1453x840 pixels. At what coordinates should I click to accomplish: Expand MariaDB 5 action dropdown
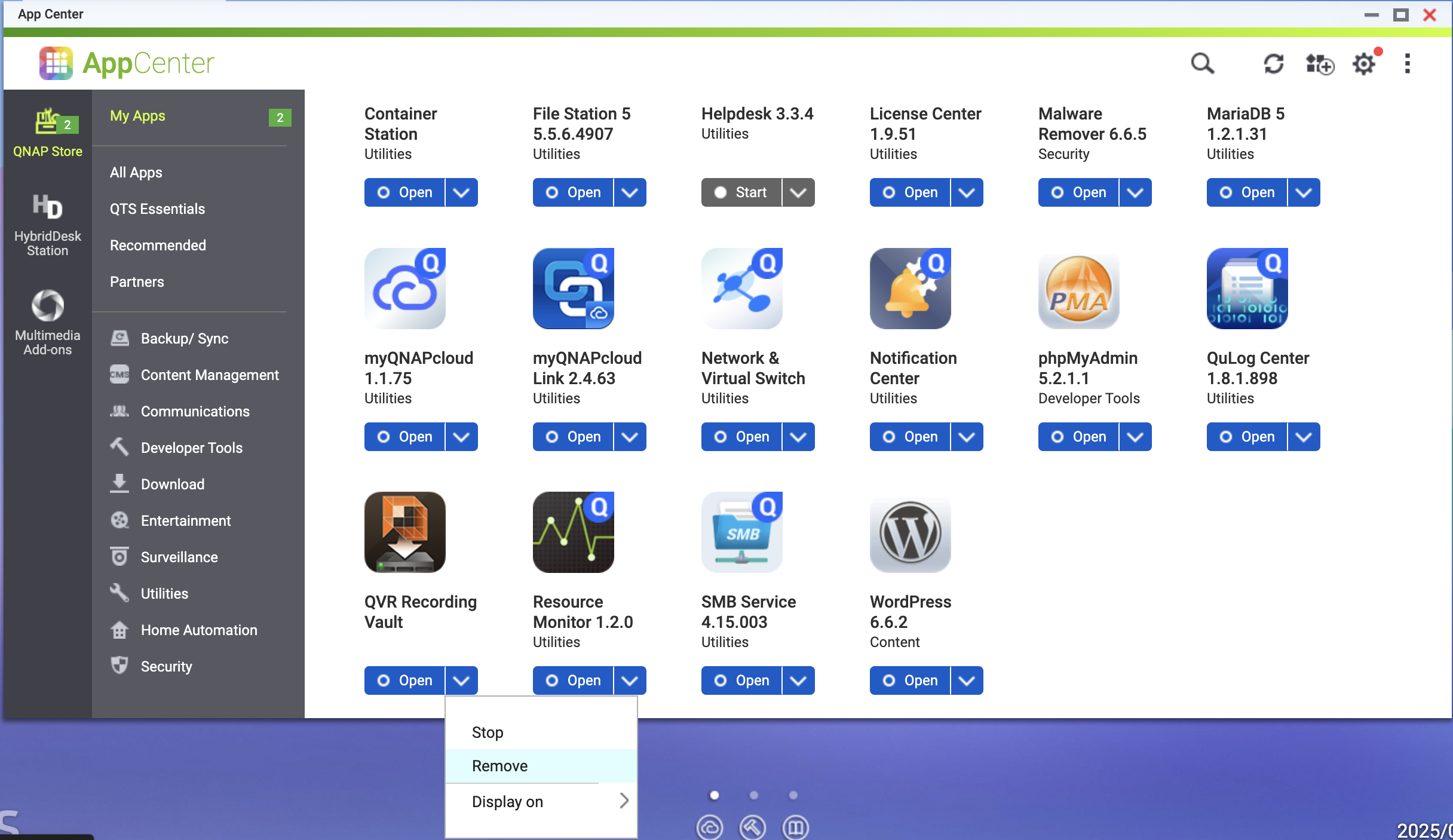1304,192
